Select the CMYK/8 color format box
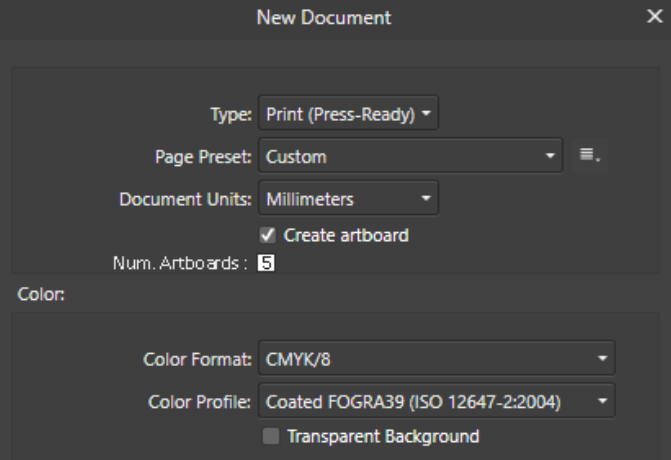The width and height of the screenshot is (671, 460). coord(436,358)
